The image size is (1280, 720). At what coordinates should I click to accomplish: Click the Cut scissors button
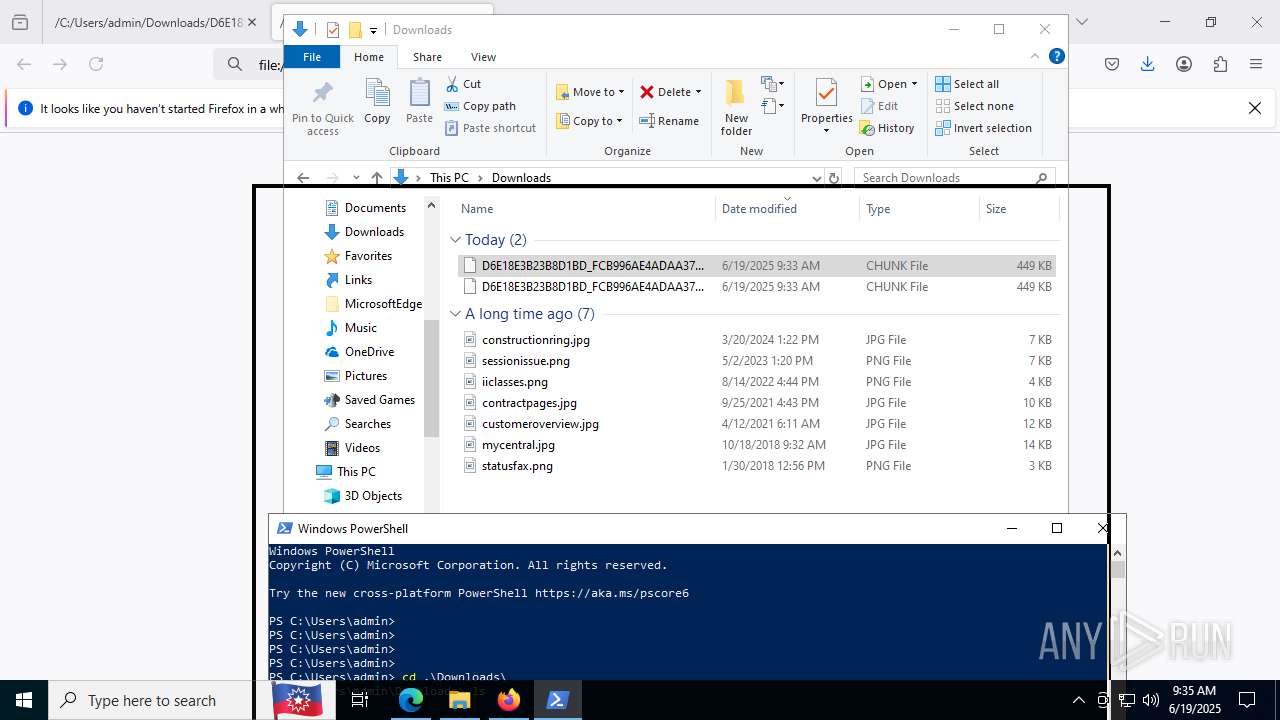(463, 84)
